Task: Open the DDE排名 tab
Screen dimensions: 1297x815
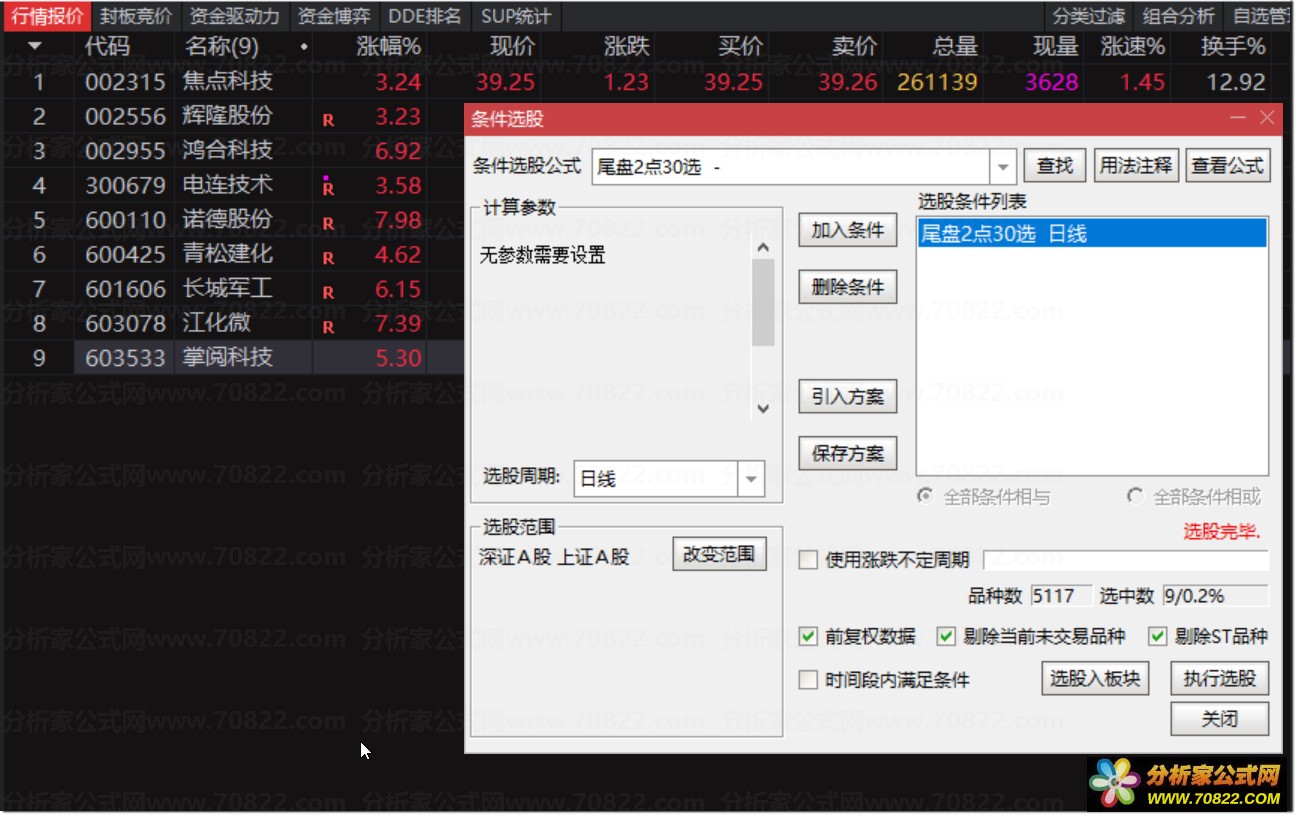Action: coord(425,16)
